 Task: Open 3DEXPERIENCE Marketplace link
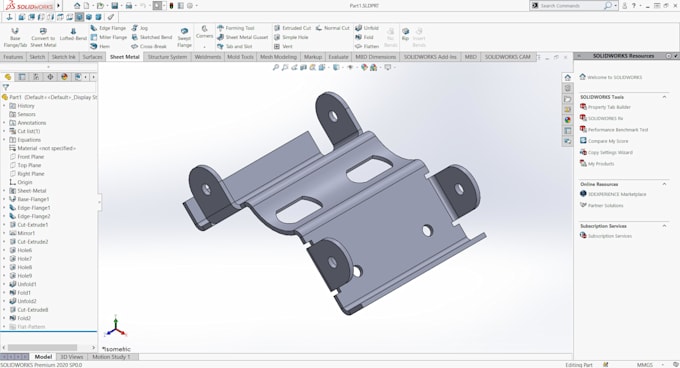click(617, 194)
